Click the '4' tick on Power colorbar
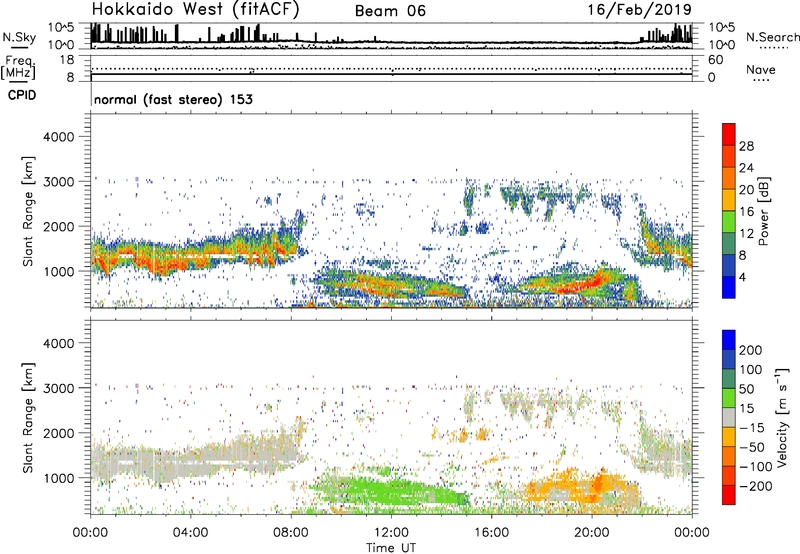Viewport: 800px width, 554px height. [x=743, y=278]
